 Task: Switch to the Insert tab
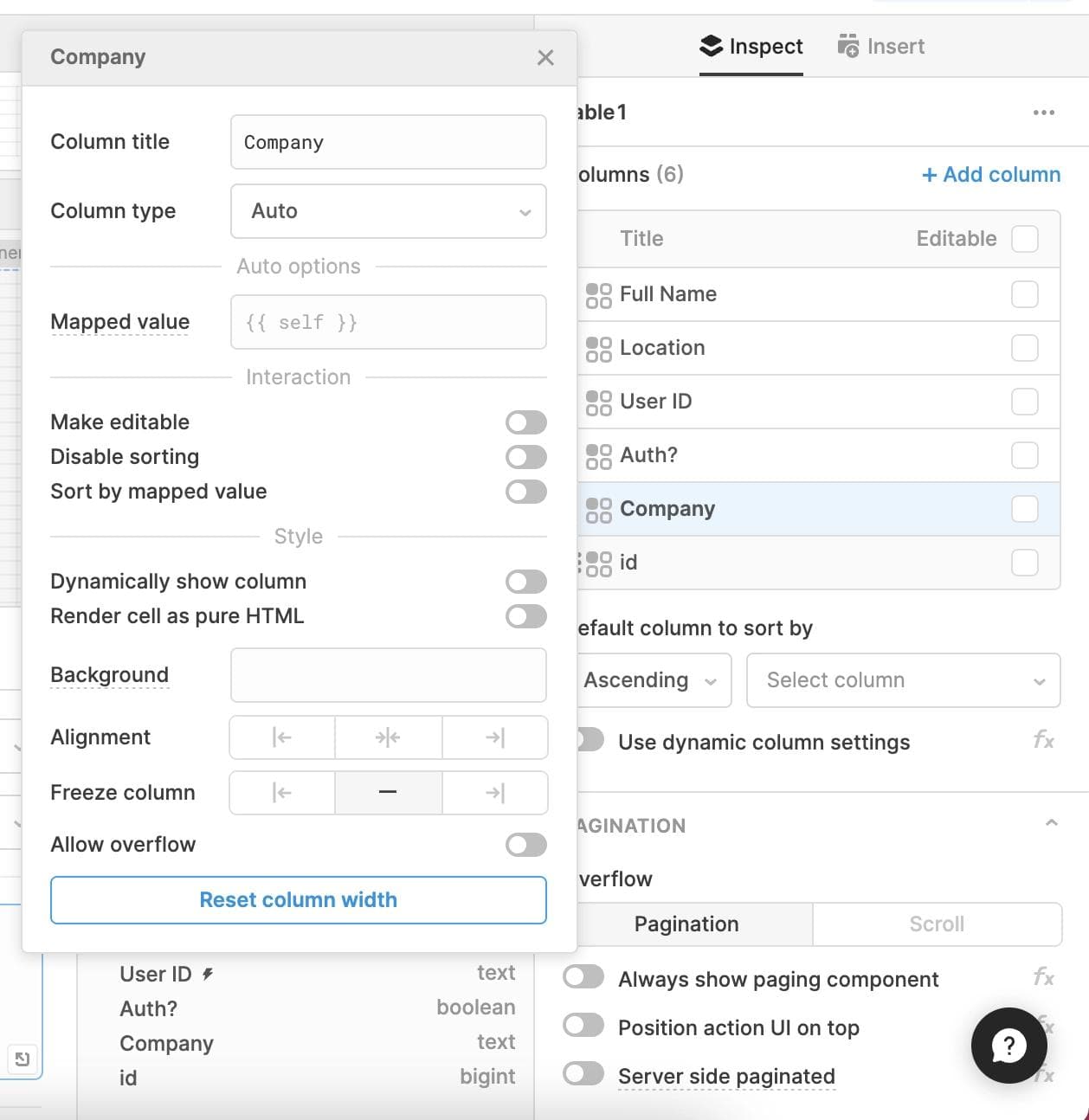881,47
